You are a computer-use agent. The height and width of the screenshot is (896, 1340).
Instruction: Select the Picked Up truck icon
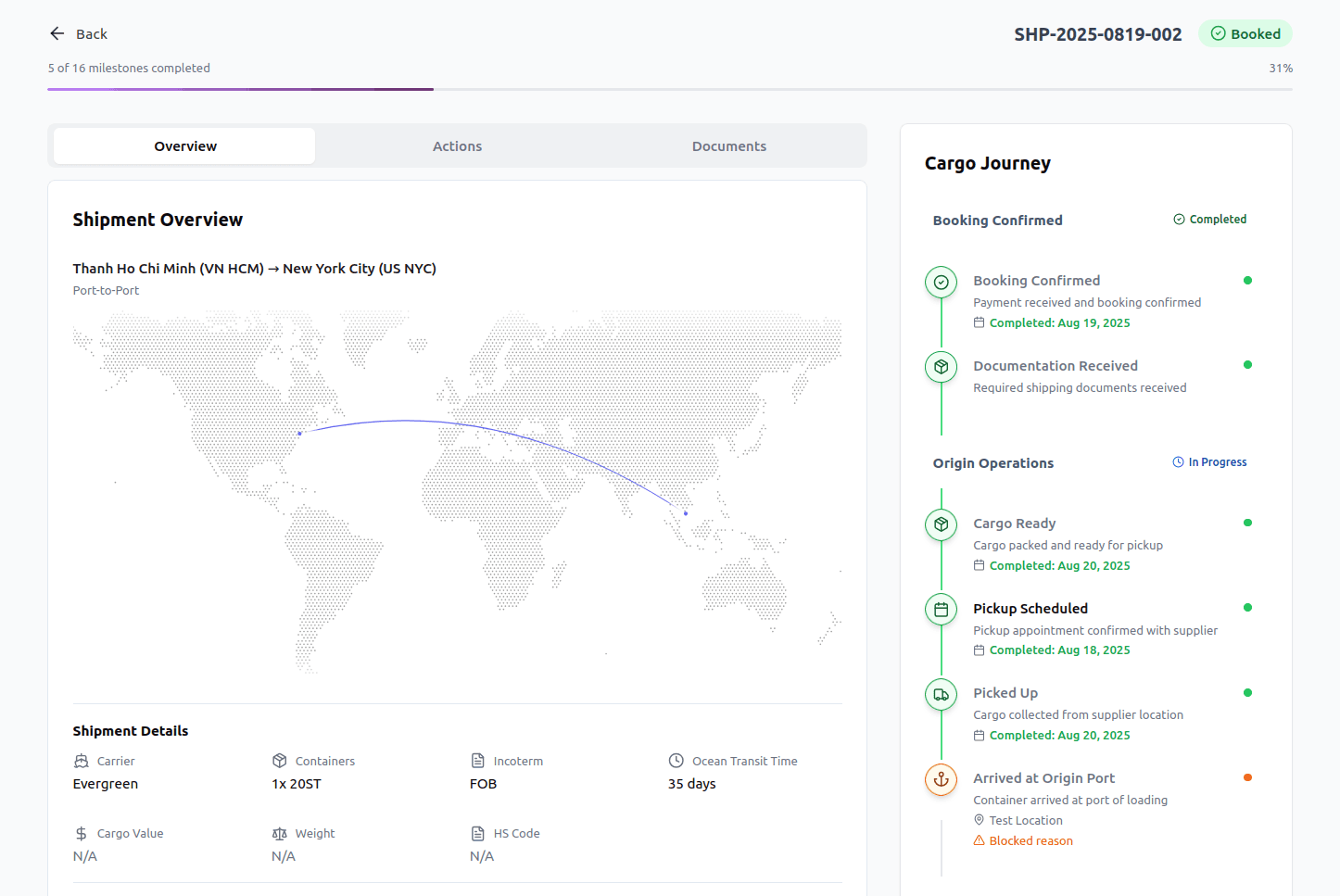coord(941,694)
